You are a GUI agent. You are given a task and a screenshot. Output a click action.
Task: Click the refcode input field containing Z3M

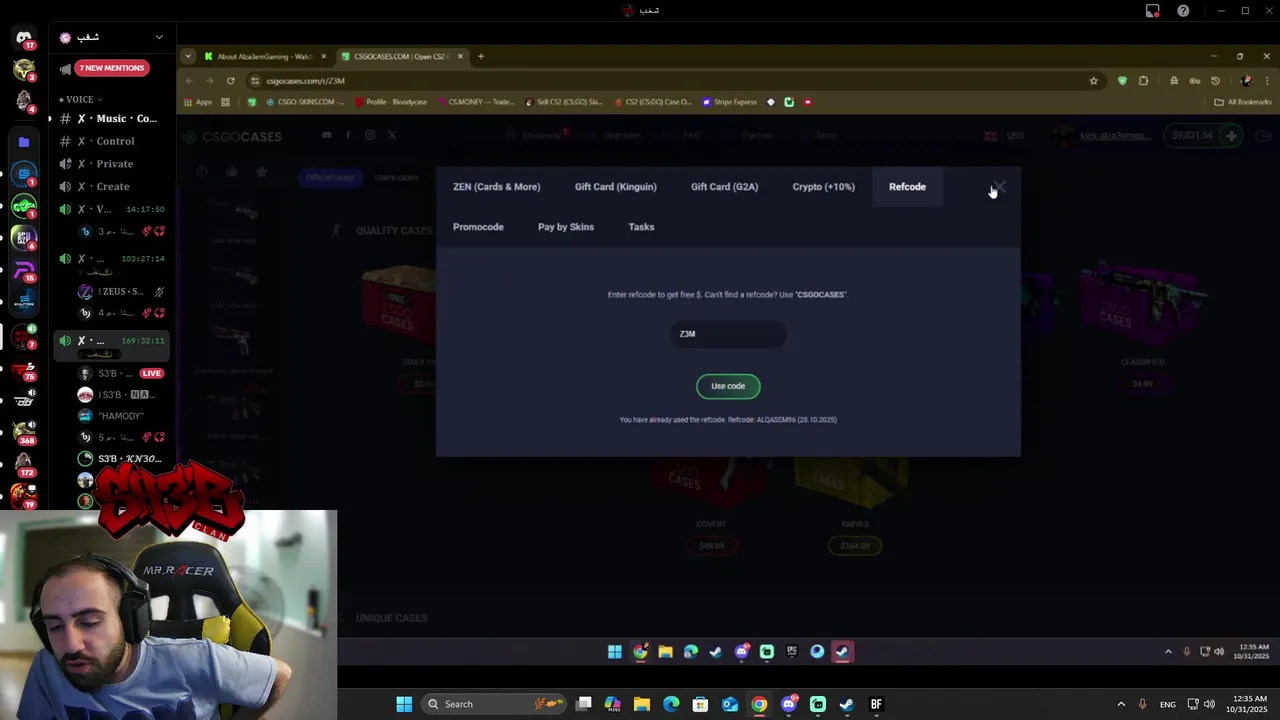click(x=728, y=334)
